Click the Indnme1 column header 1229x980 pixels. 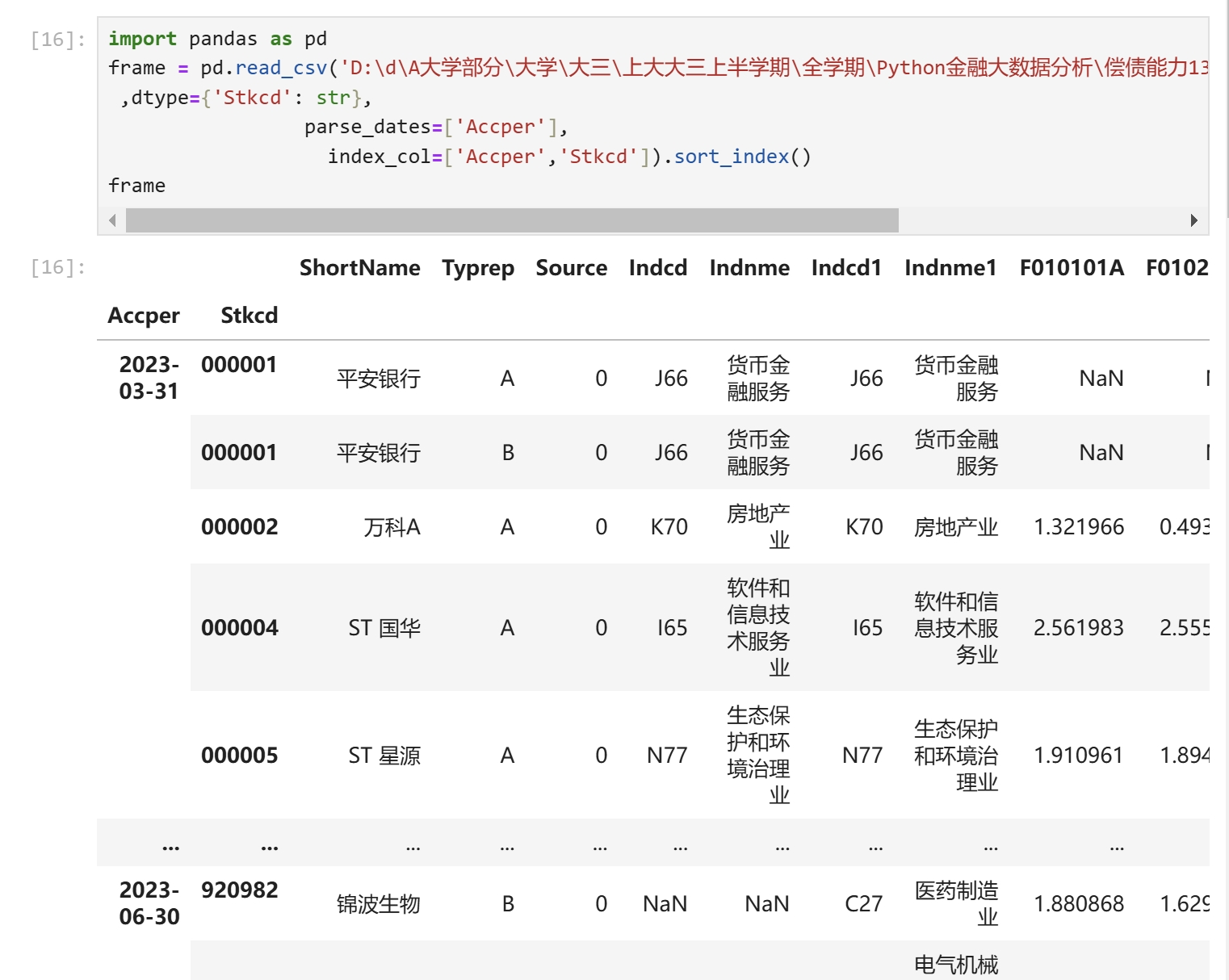coord(950,268)
